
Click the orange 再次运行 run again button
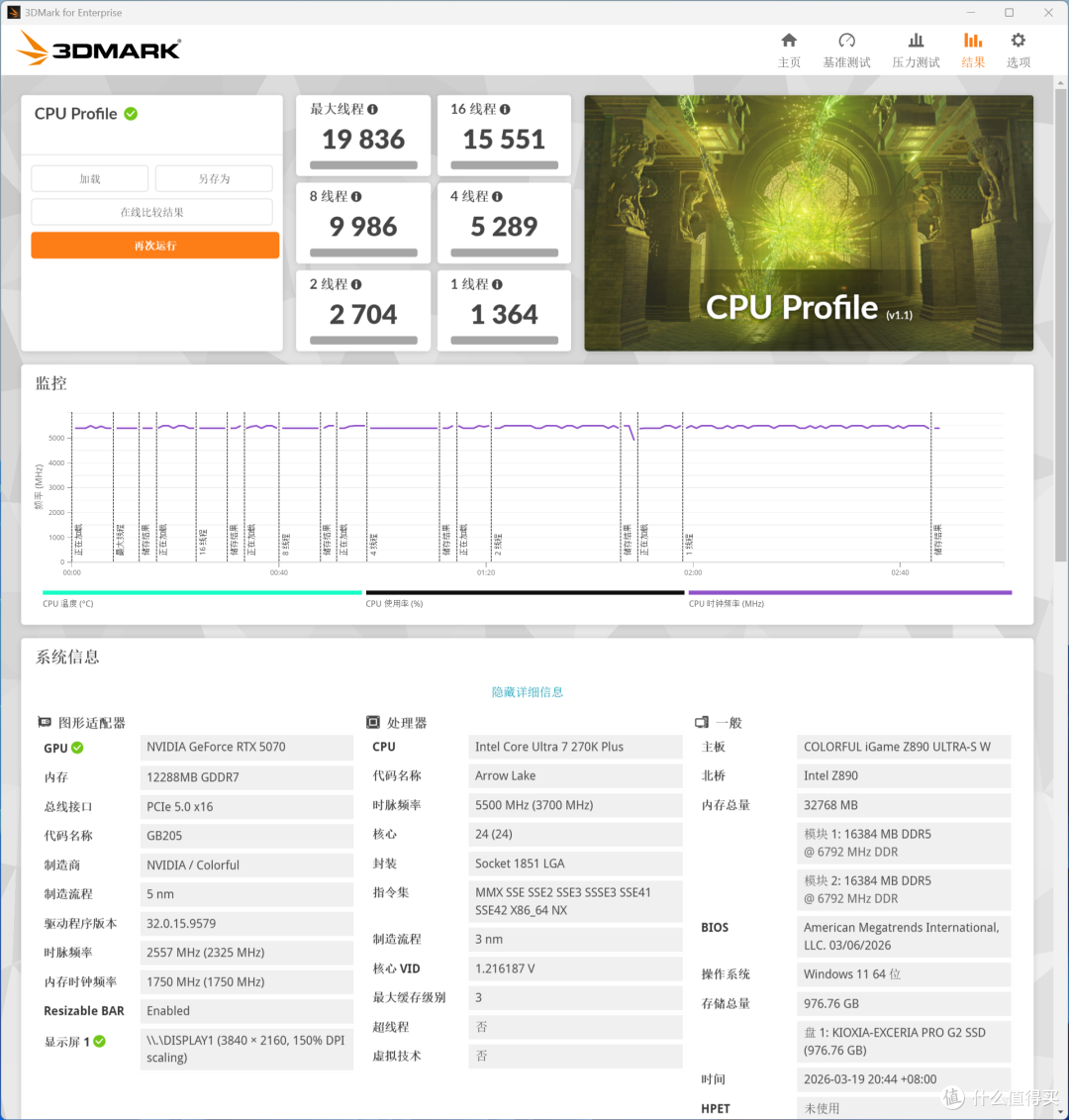pyautogui.click(x=155, y=246)
